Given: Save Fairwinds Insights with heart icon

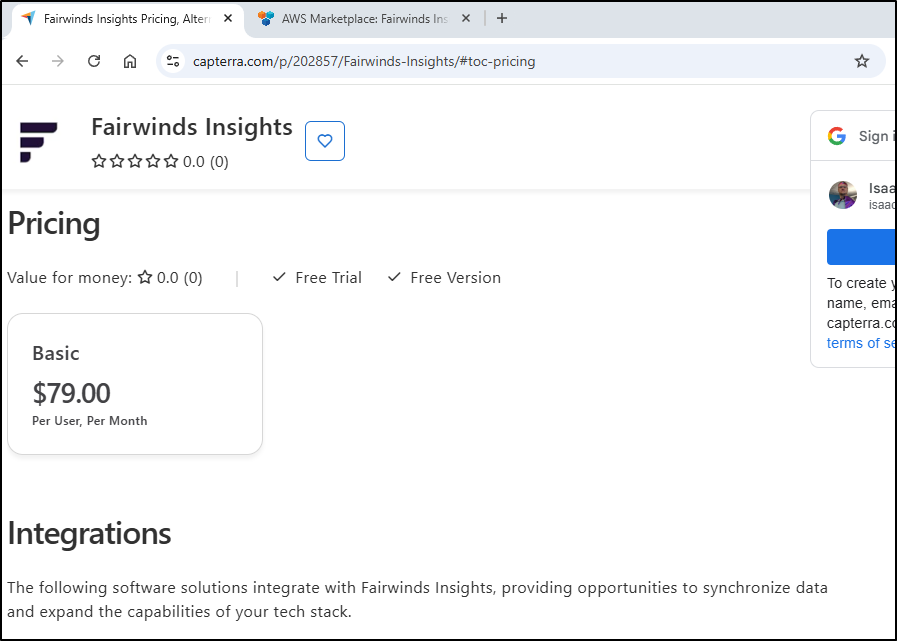Looking at the screenshot, I should 325,141.
